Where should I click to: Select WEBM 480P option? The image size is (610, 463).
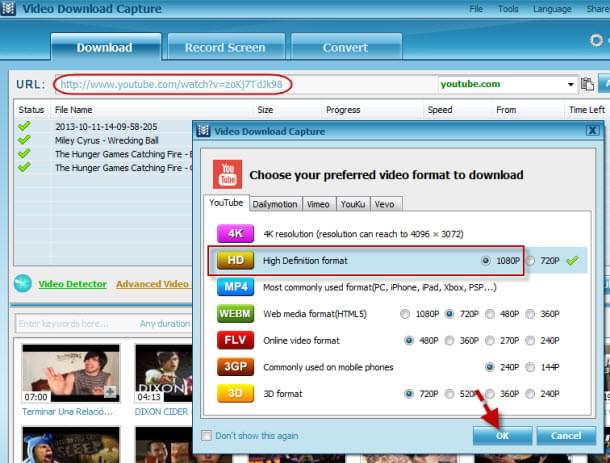click(490, 314)
